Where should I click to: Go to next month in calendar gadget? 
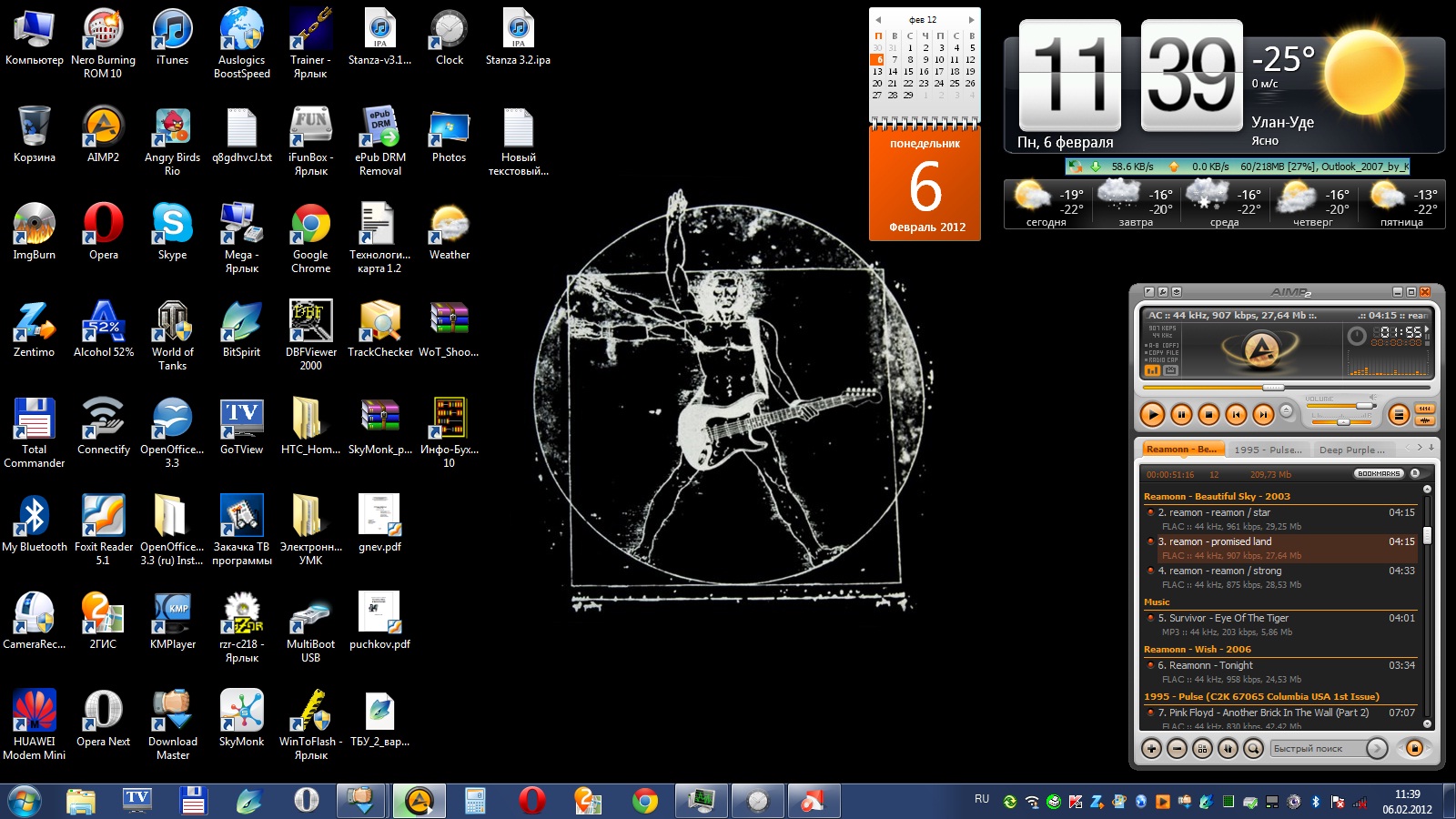point(971,19)
